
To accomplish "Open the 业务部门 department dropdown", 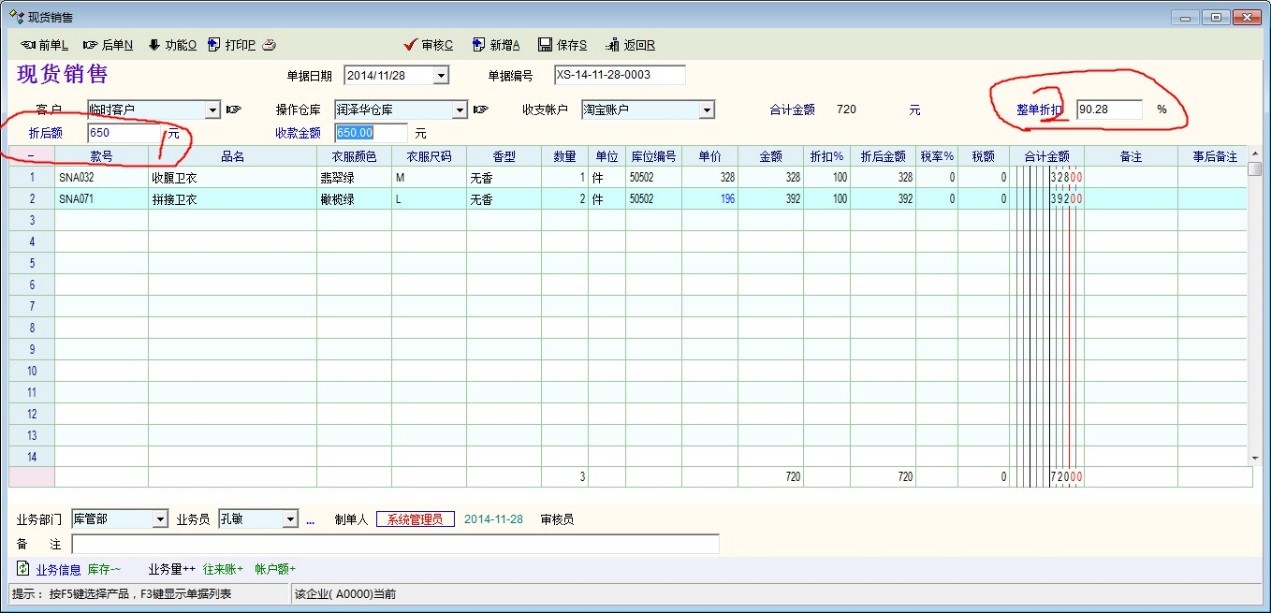I will click(x=160, y=519).
